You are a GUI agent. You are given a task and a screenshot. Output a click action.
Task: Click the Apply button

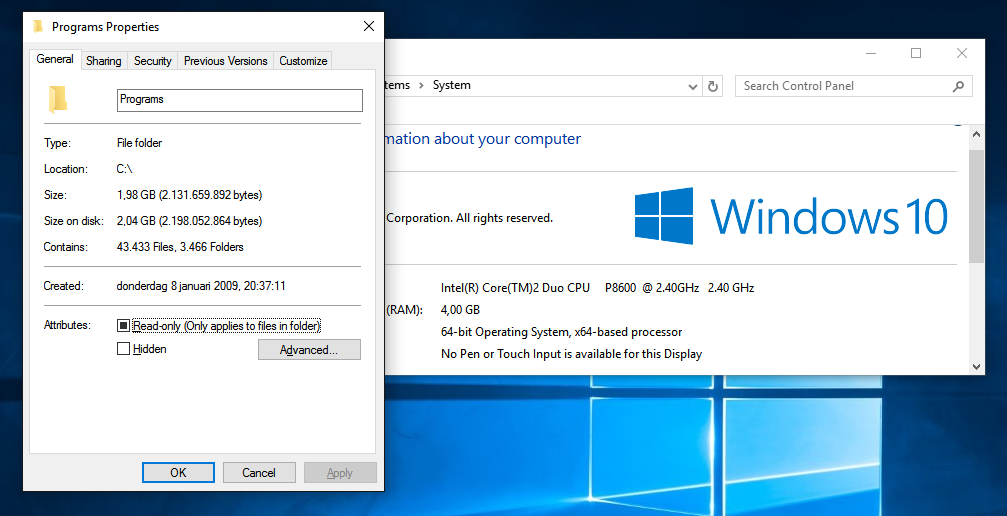click(x=340, y=472)
